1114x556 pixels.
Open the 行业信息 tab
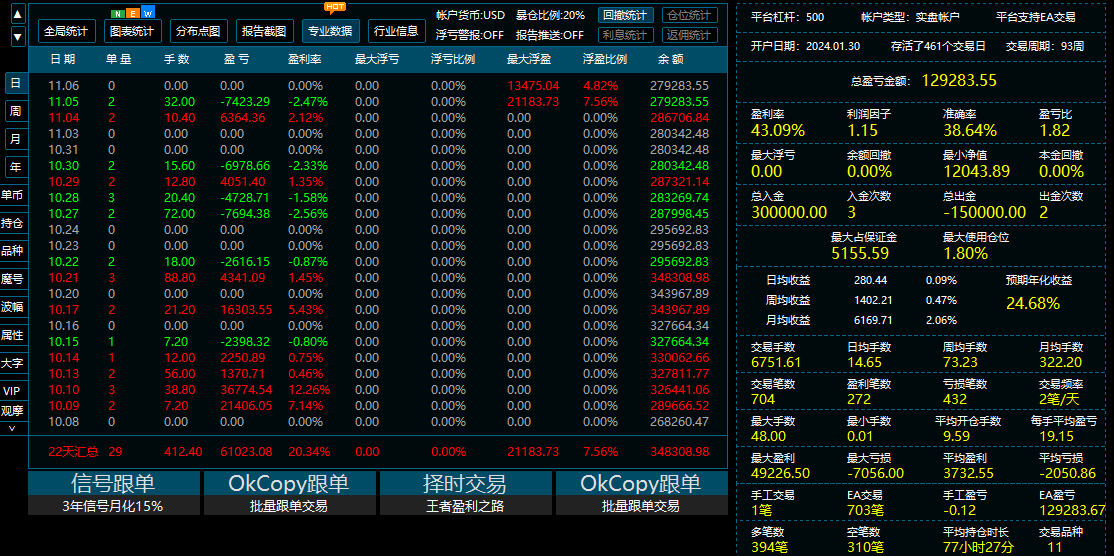(397, 31)
